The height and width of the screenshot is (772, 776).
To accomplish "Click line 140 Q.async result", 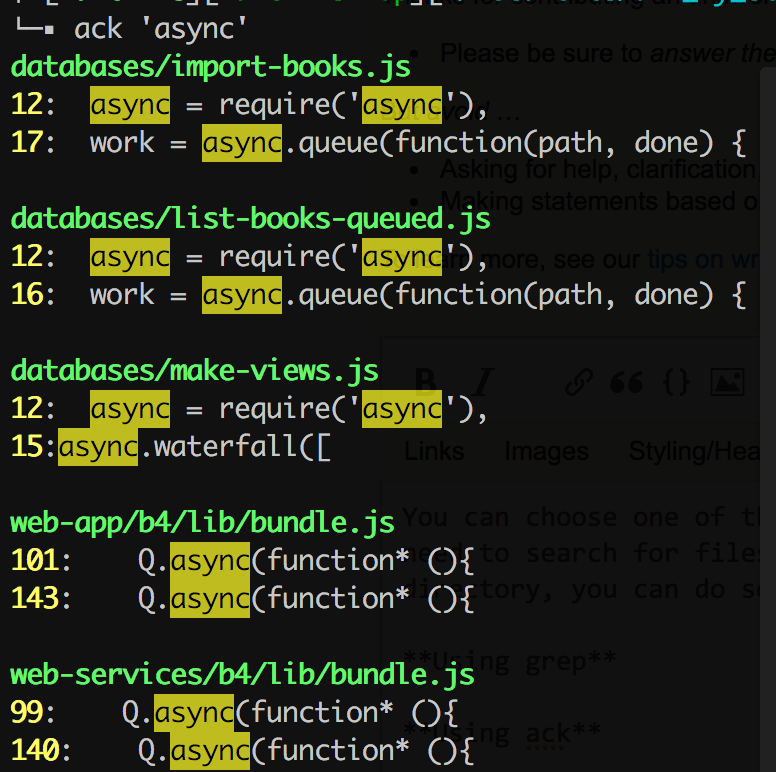I will pos(242,751).
